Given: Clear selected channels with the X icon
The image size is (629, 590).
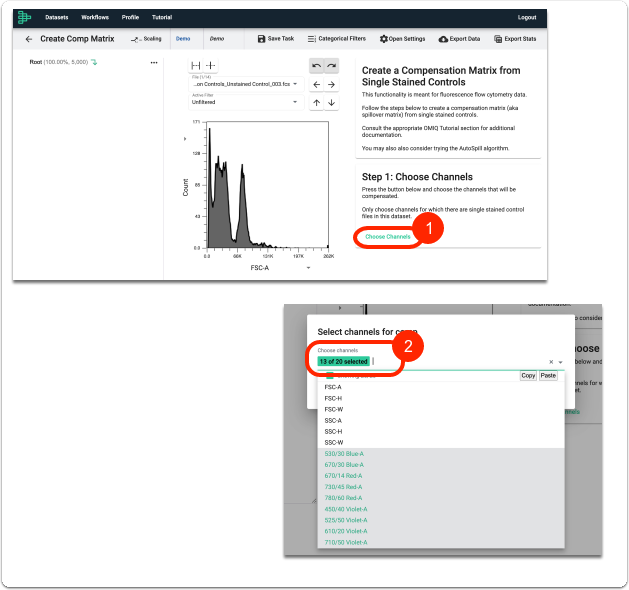Looking at the screenshot, I should (x=551, y=362).
